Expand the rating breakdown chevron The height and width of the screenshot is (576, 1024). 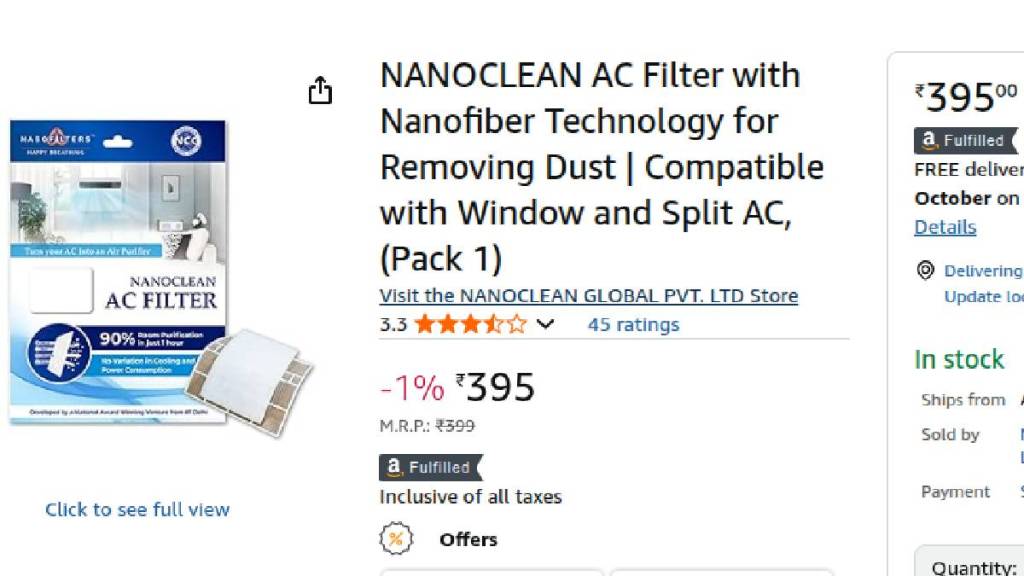545,324
